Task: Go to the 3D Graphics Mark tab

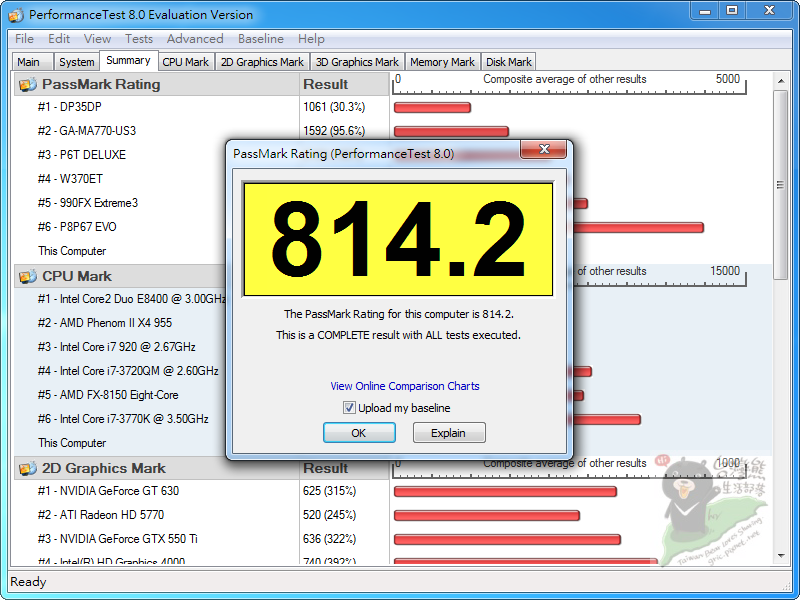Action: coord(357,62)
